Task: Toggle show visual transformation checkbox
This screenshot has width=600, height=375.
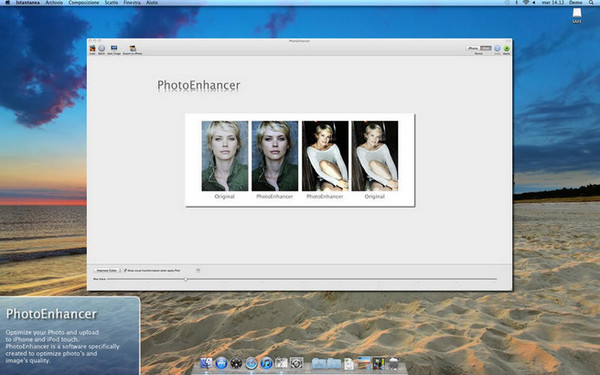Action: click(x=126, y=270)
